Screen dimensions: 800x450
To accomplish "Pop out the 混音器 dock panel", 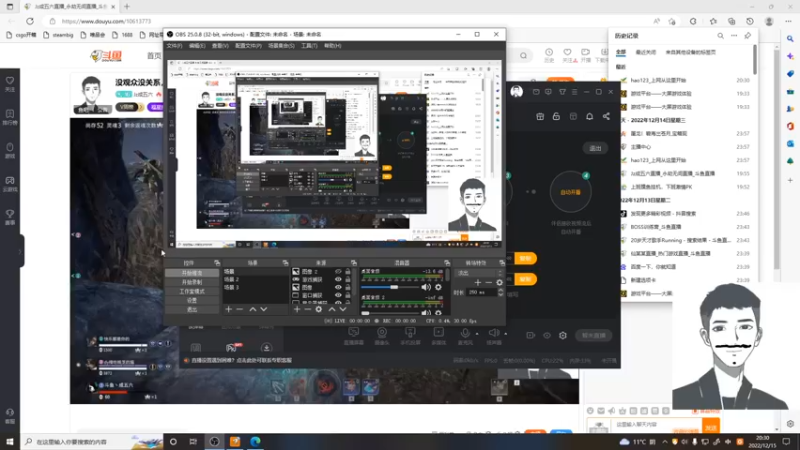I will pos(447,263).
